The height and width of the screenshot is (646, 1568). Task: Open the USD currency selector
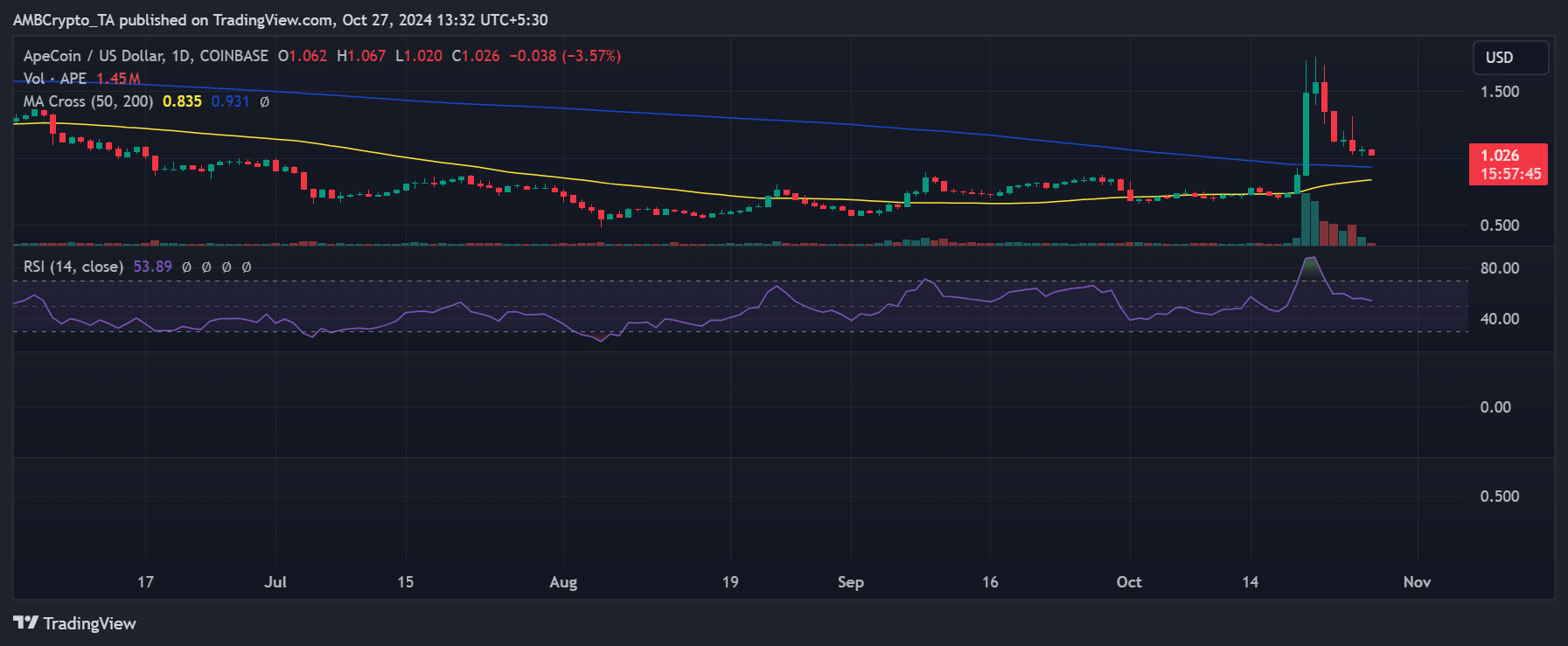pyautogui.click(x=1510, y=58)
